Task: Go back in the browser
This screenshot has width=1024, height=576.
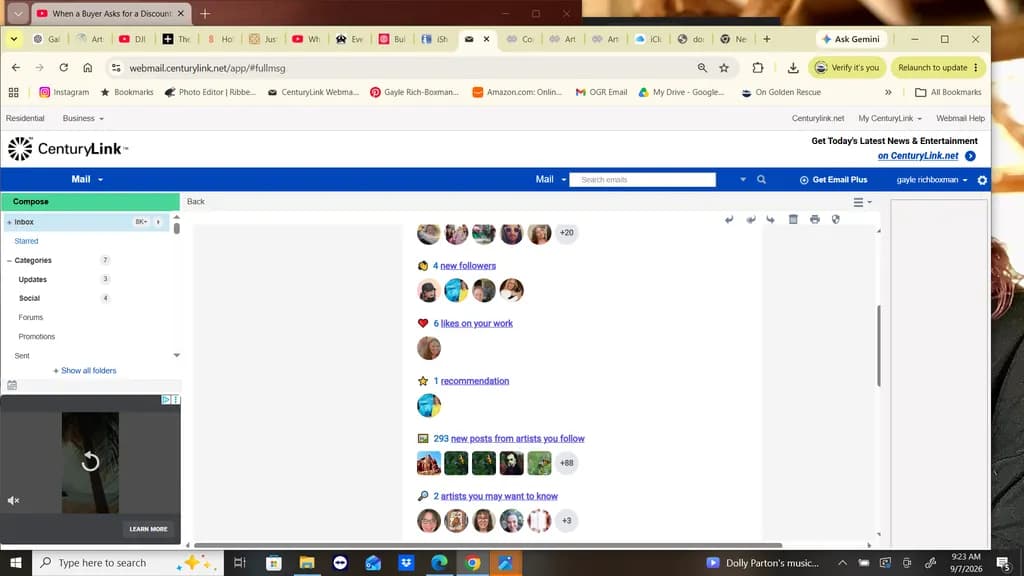Action: pos(16,68)
